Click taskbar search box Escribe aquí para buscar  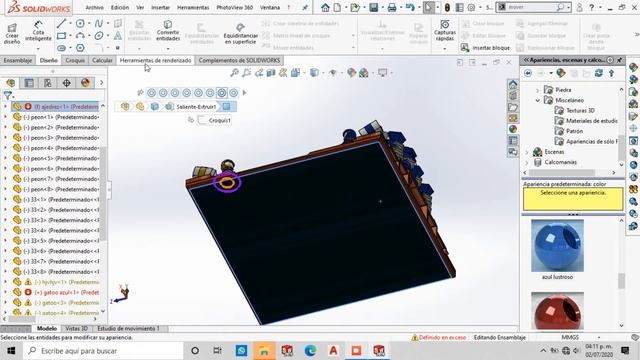(103, 351)
